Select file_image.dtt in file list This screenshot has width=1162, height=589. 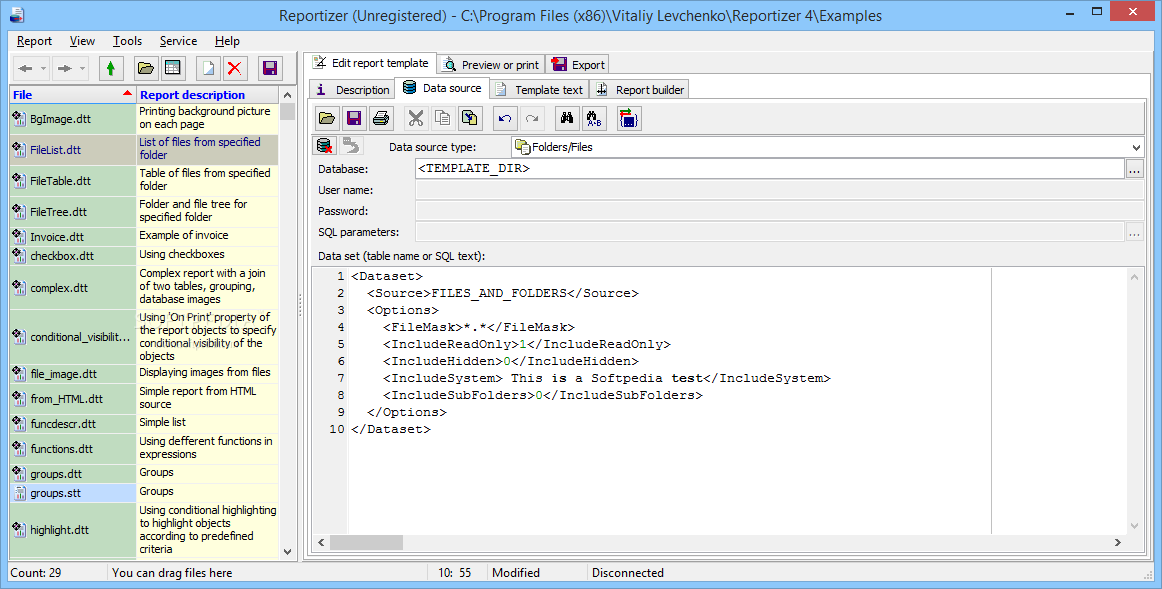click(x=73, y=373)
